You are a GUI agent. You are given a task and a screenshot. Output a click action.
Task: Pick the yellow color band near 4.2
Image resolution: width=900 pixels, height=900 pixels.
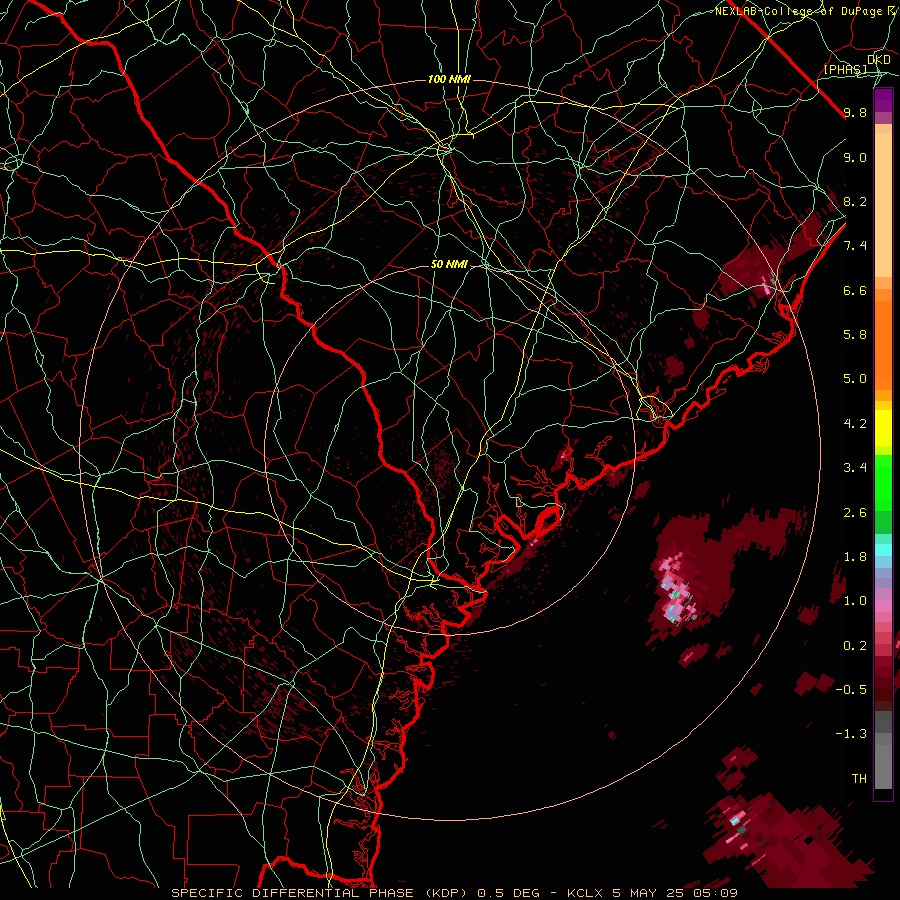(883, 428)
